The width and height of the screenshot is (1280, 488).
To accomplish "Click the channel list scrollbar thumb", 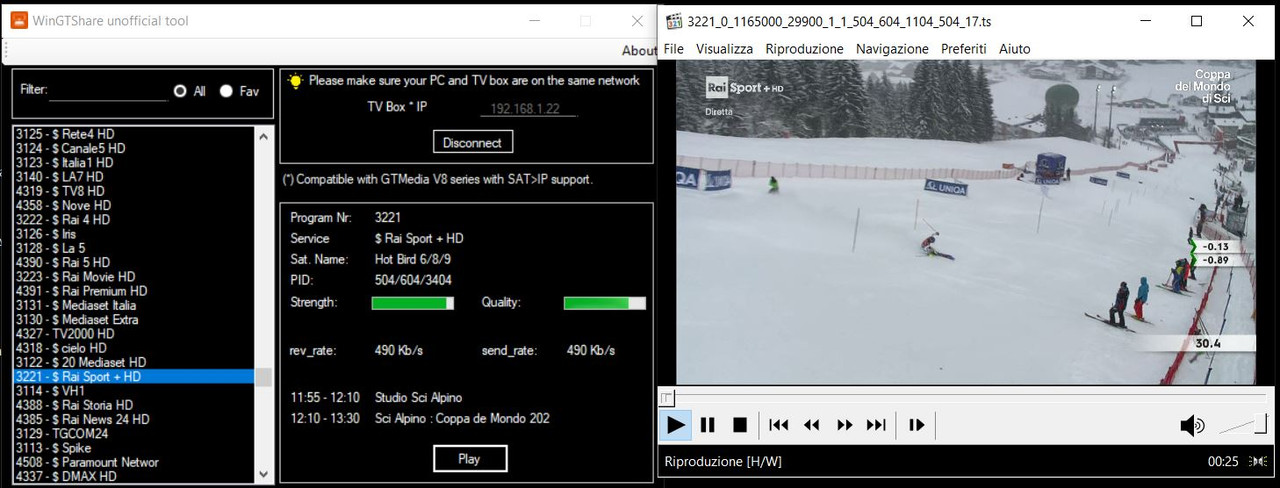I will point(264,377).
